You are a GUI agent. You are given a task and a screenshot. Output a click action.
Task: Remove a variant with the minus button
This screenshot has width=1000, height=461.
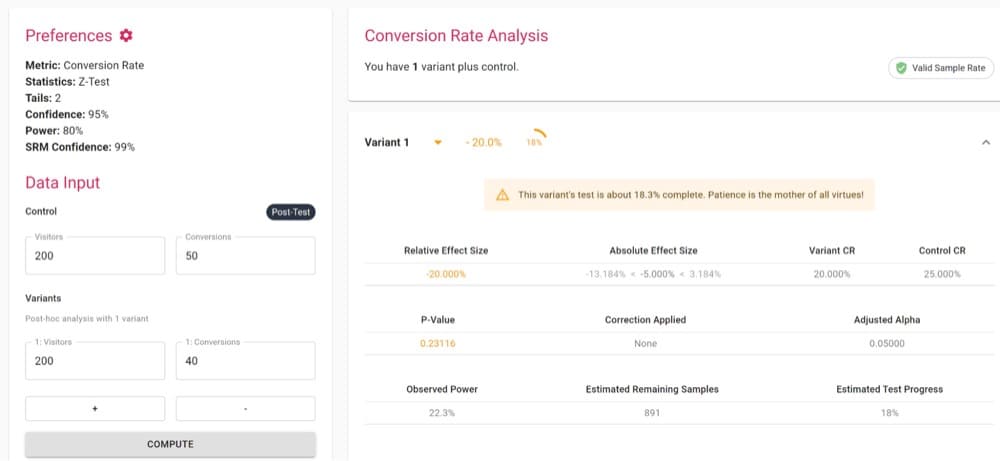tap(246, 409)
